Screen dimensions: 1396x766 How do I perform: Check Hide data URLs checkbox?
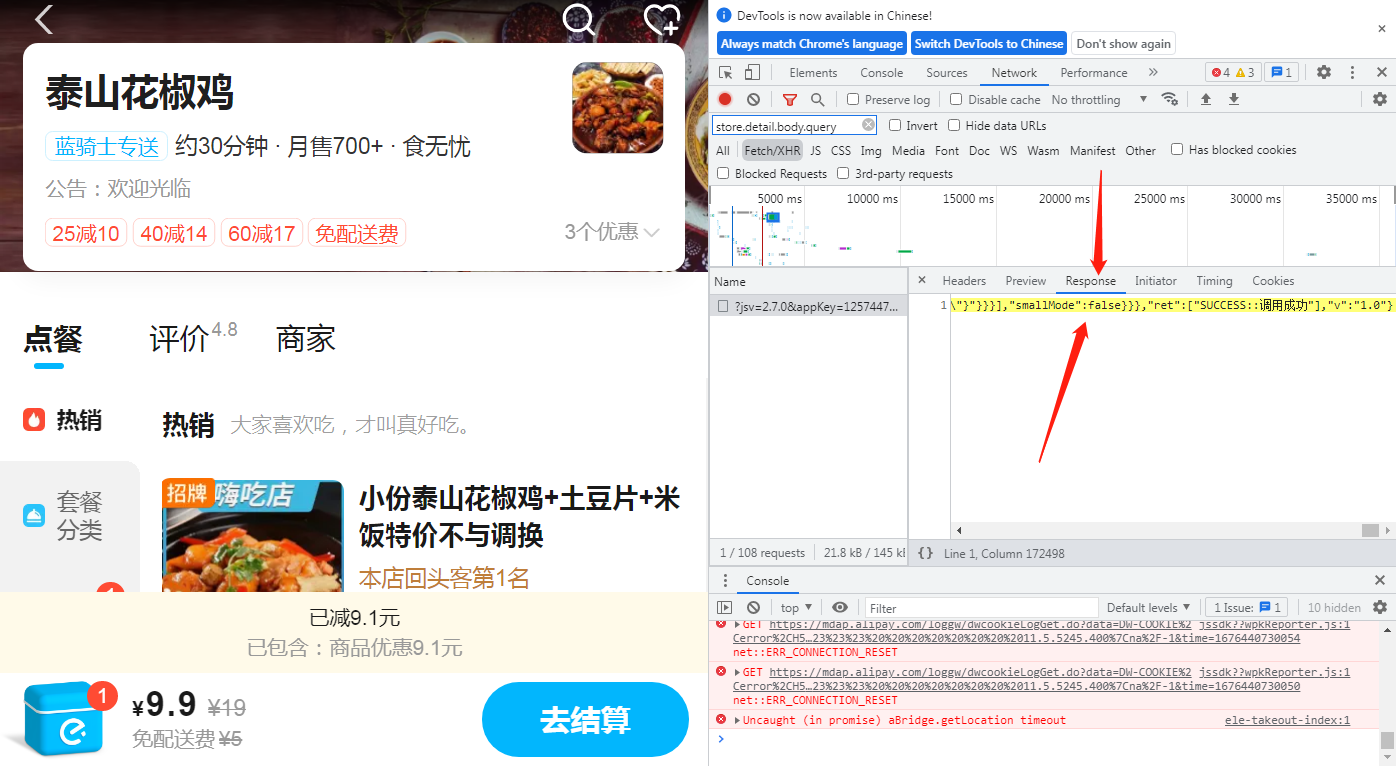954,125
